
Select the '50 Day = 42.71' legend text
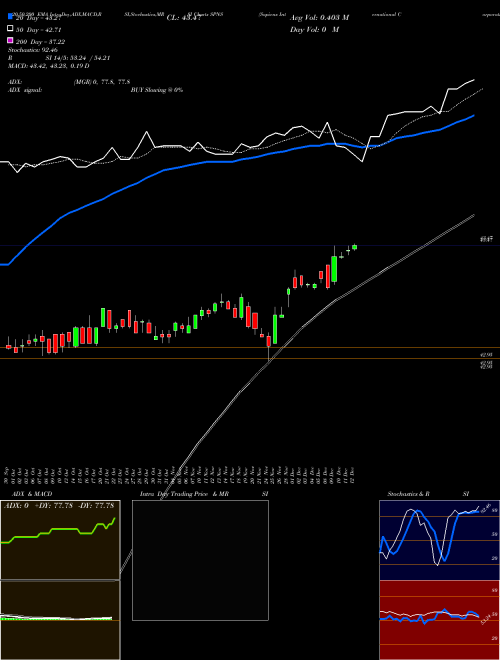click(39, 30)
